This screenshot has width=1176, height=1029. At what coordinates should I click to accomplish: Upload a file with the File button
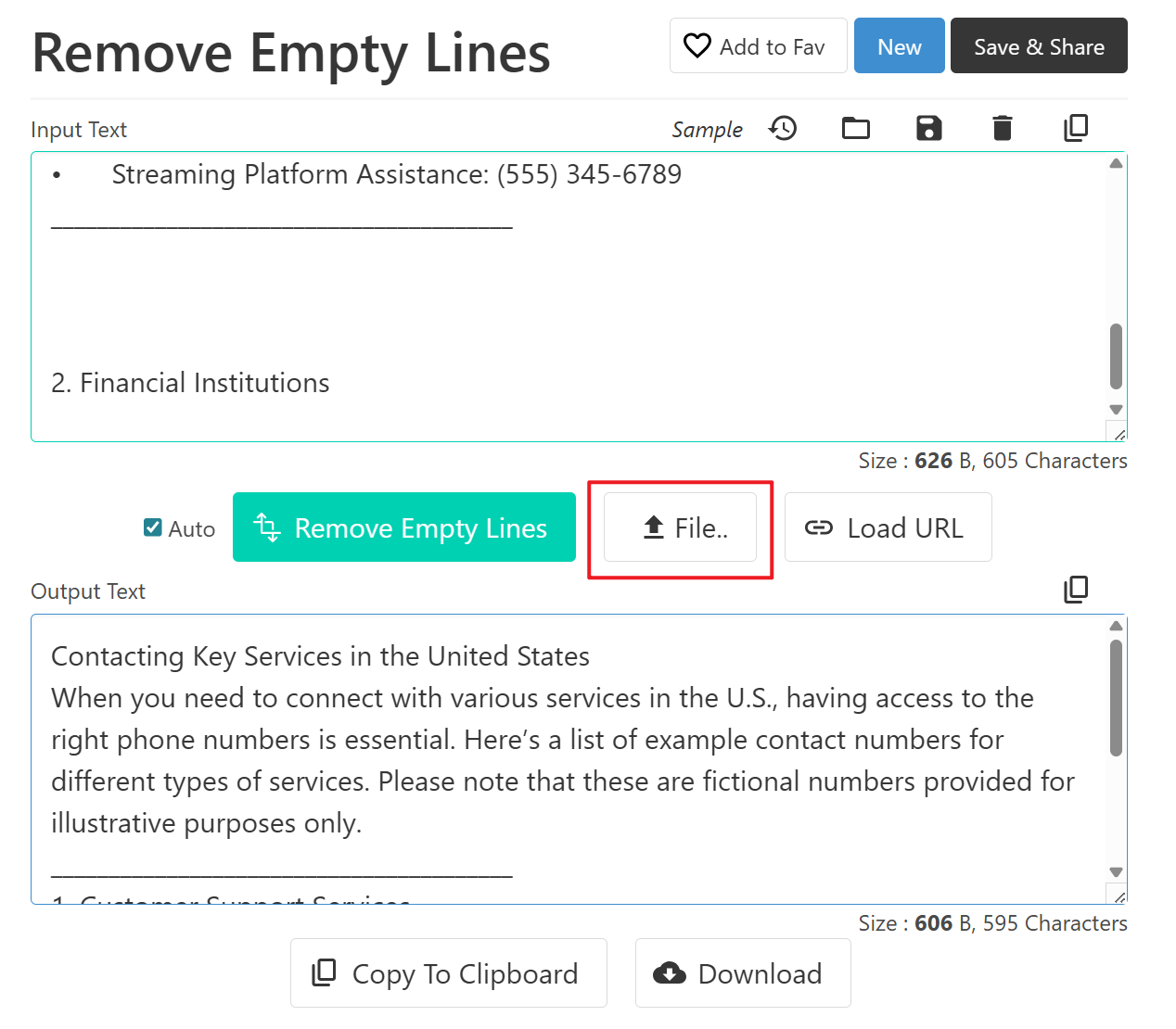(680, 527)
